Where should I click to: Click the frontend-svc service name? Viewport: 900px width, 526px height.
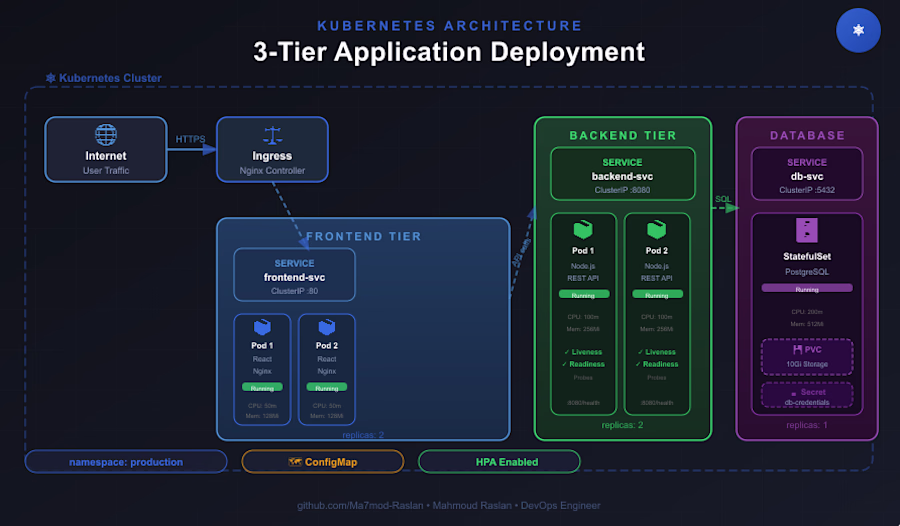pos(294,277)
